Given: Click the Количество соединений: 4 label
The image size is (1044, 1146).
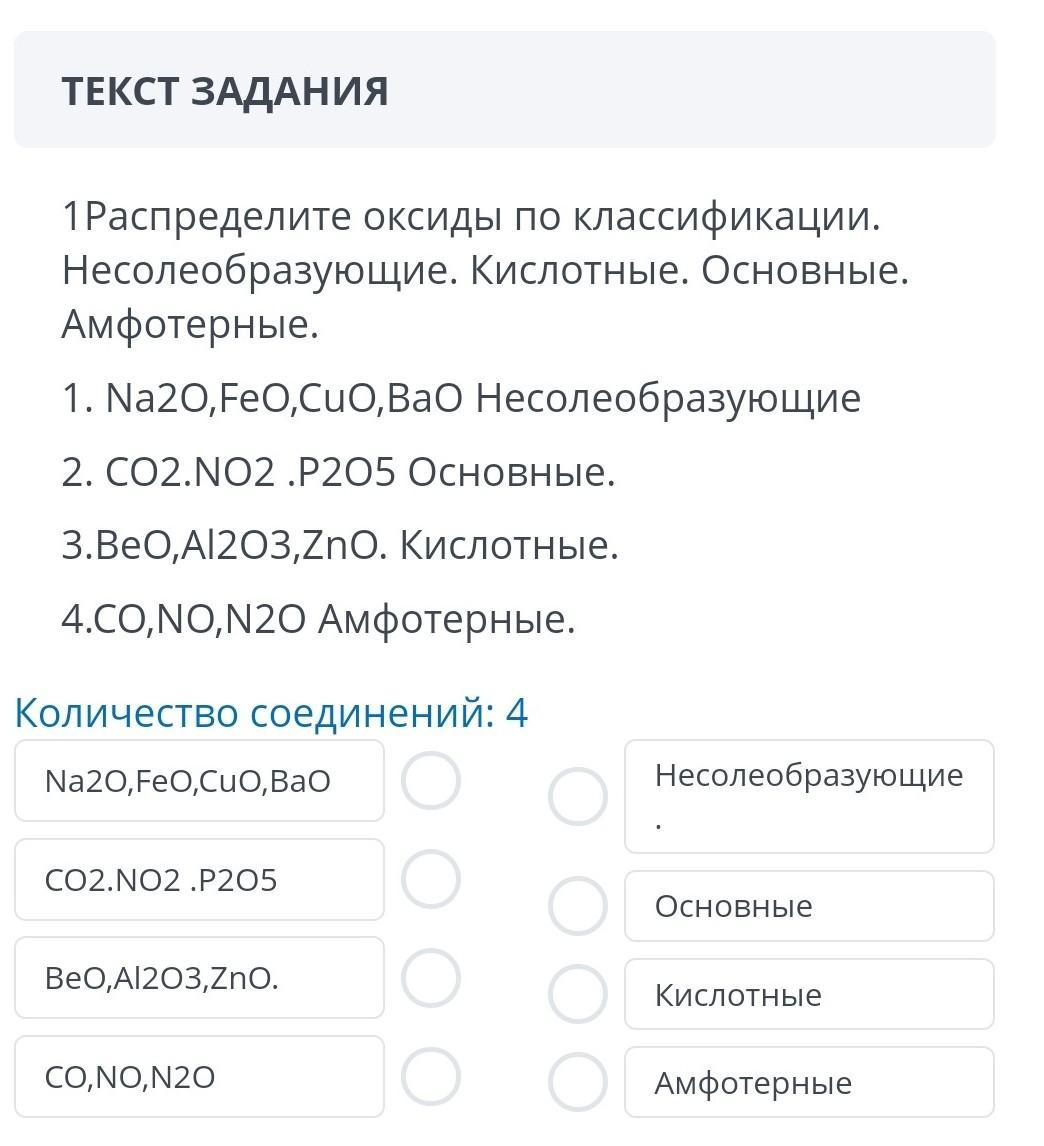Looking at the screenshot, I should [x=271, y=713].
